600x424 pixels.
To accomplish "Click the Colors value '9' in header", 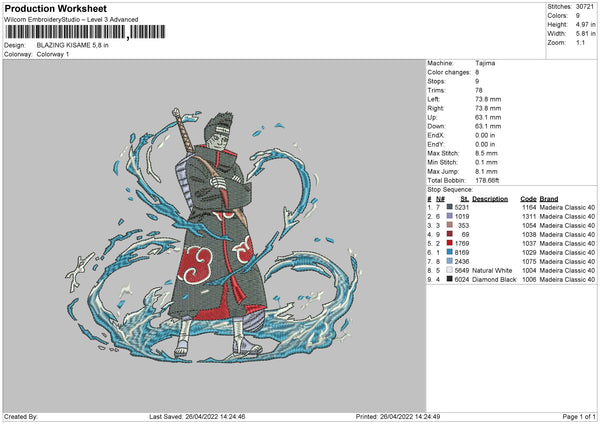I will pos(578,16).
